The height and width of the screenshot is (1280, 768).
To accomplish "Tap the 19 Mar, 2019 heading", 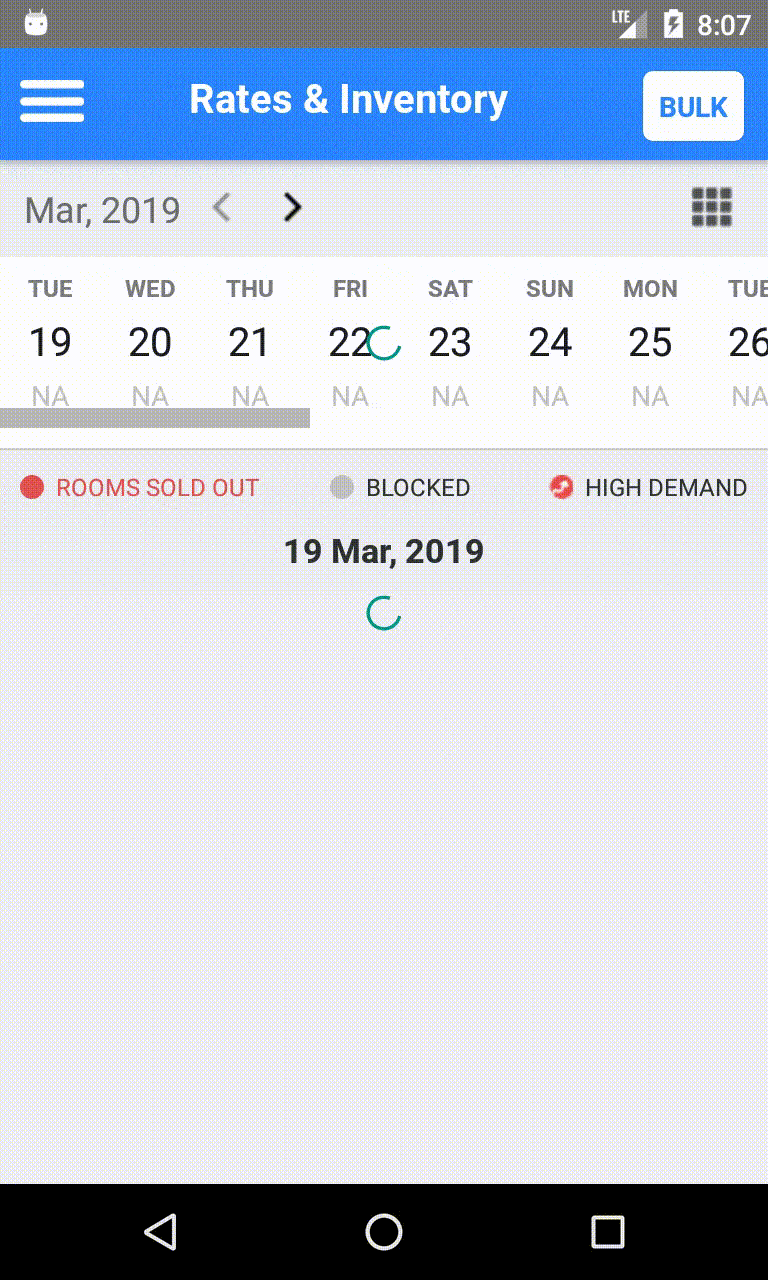I will (384, 551).
